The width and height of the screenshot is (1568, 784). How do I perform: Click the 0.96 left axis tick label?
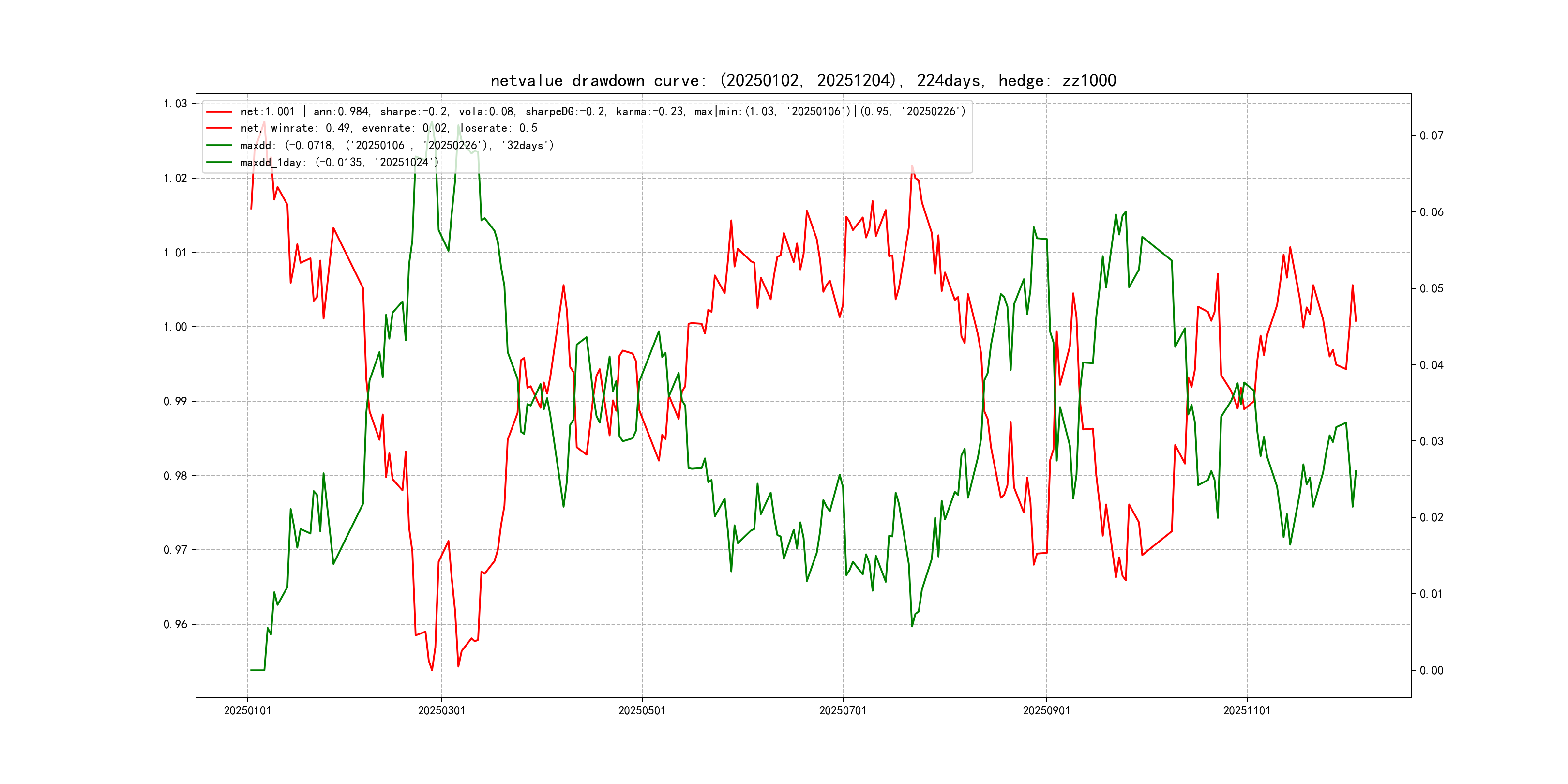pyautogui.click(x=175, y=624)
